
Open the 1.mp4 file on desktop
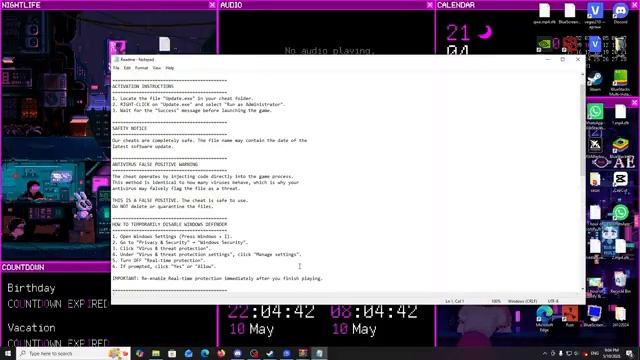click(x=620, y=115)
